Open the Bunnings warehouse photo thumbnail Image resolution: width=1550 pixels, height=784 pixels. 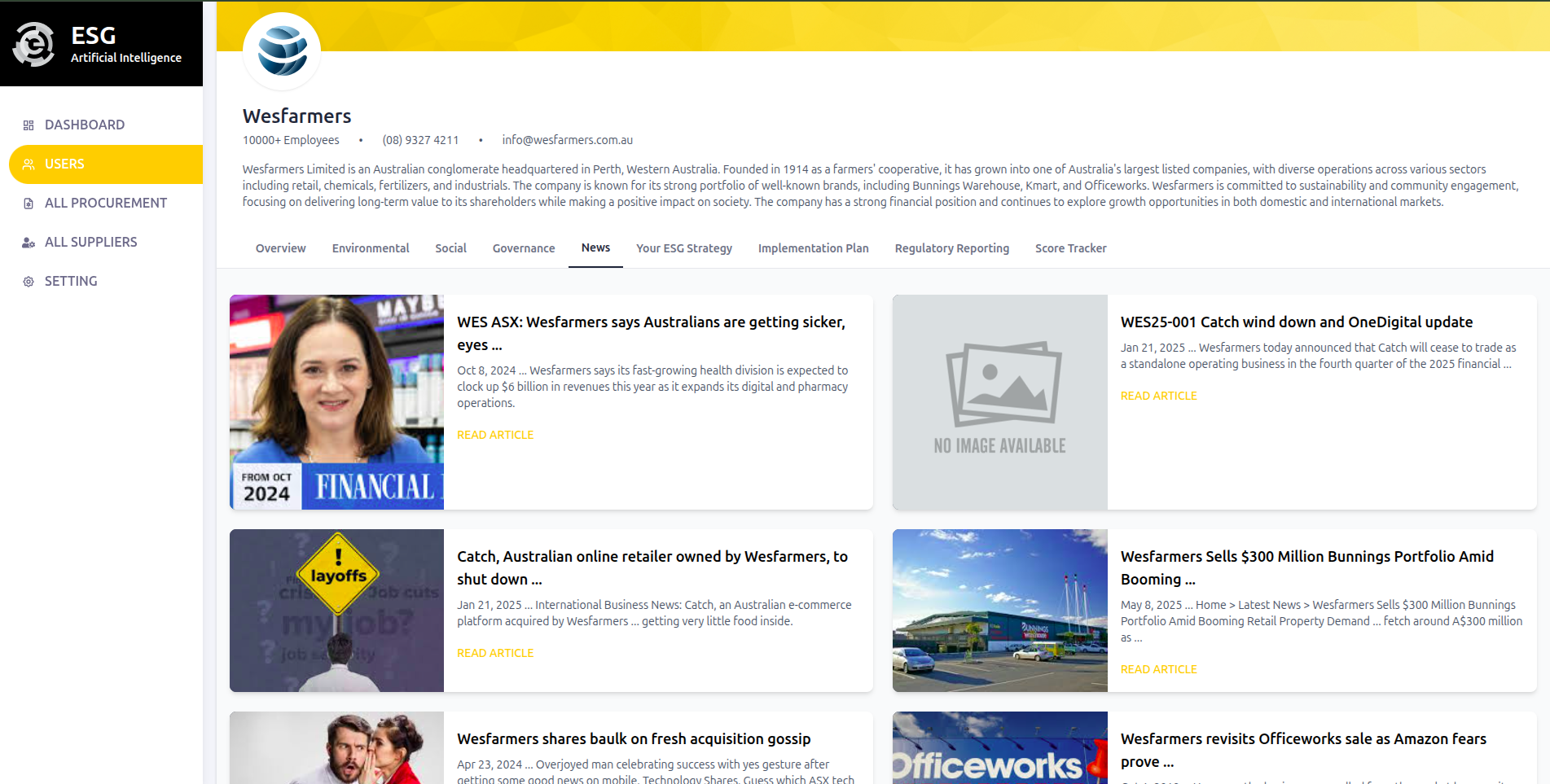(1000, 611)
